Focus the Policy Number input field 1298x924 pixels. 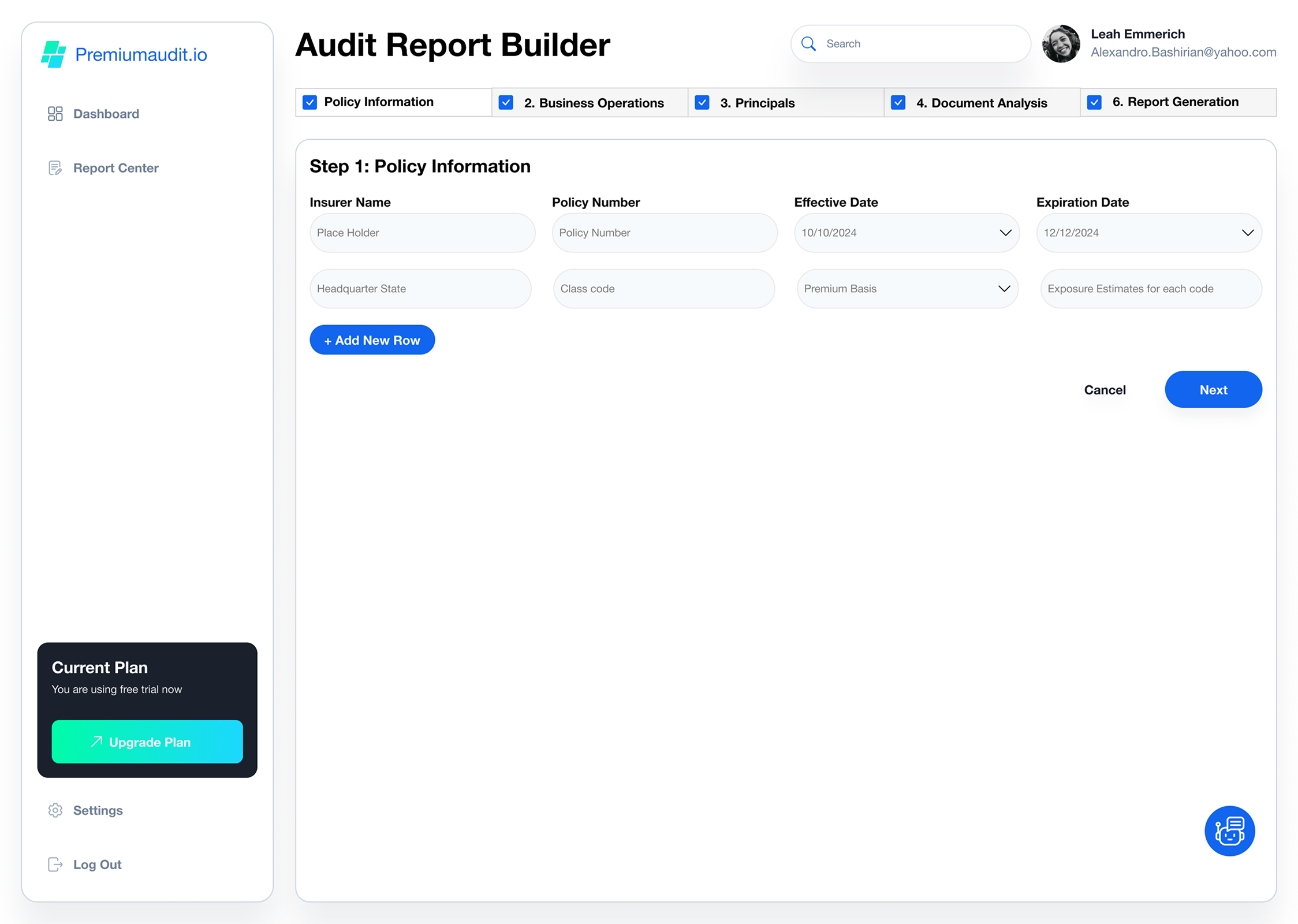tap(664, 233)
